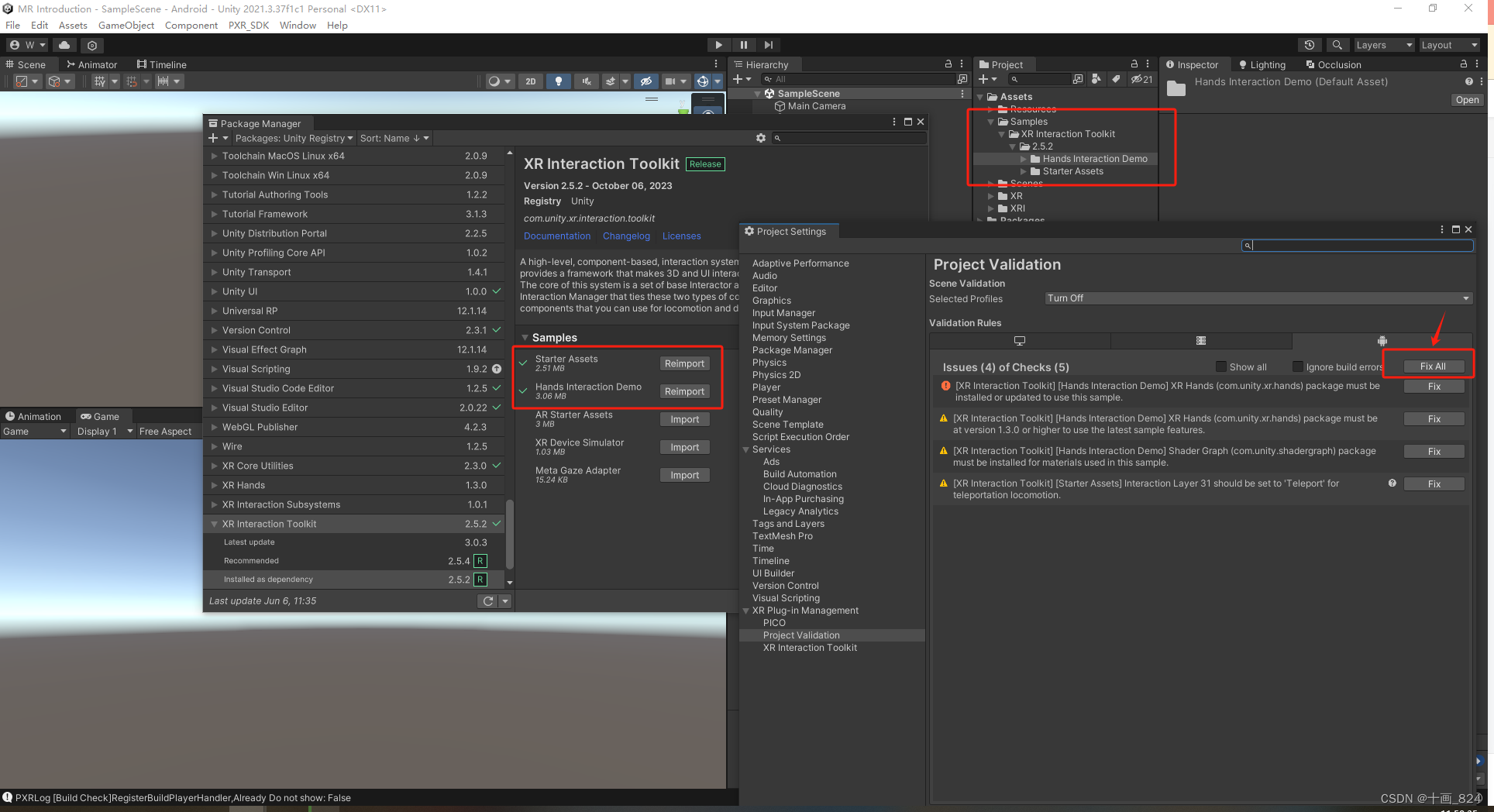Click the Pause button in the toolbar

pyautogui.click(x=744, y=45)
